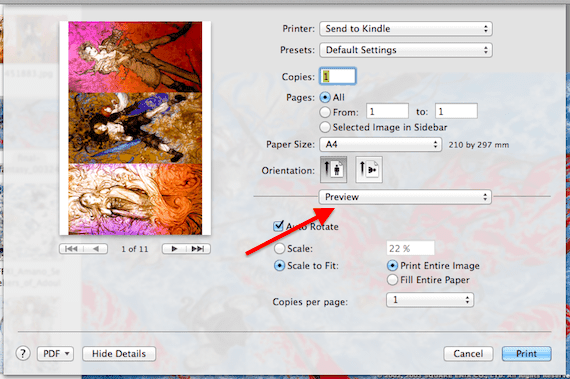Open the Printer dropdown showing Send to Kindle
The height and width of the screenshot is (379, 570).
coord(406,29)
